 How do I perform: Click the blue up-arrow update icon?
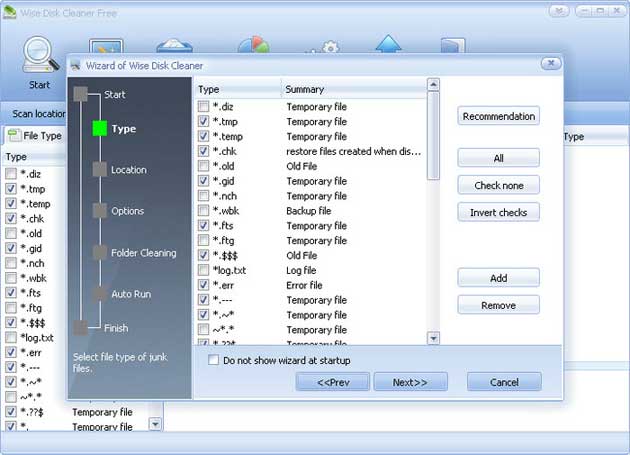[388, 44]
